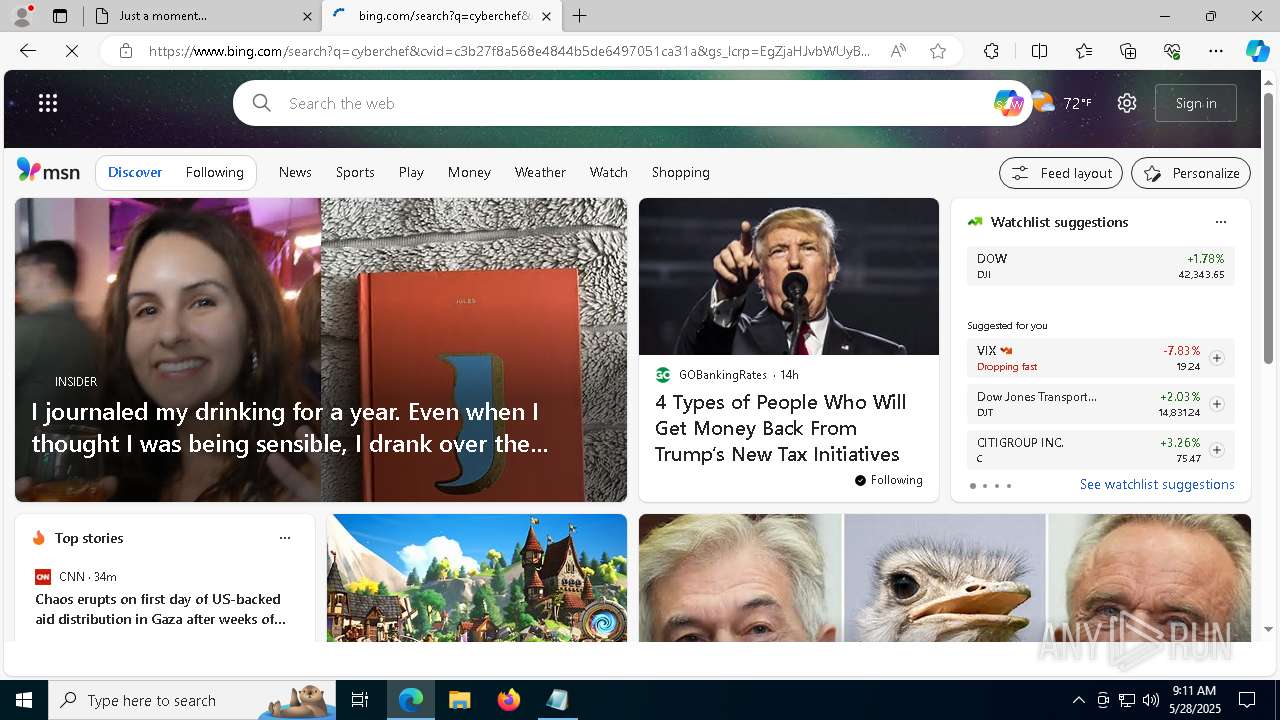Open Top stories more options
Screen dimensions: 1280x720
tap(285, 538)
